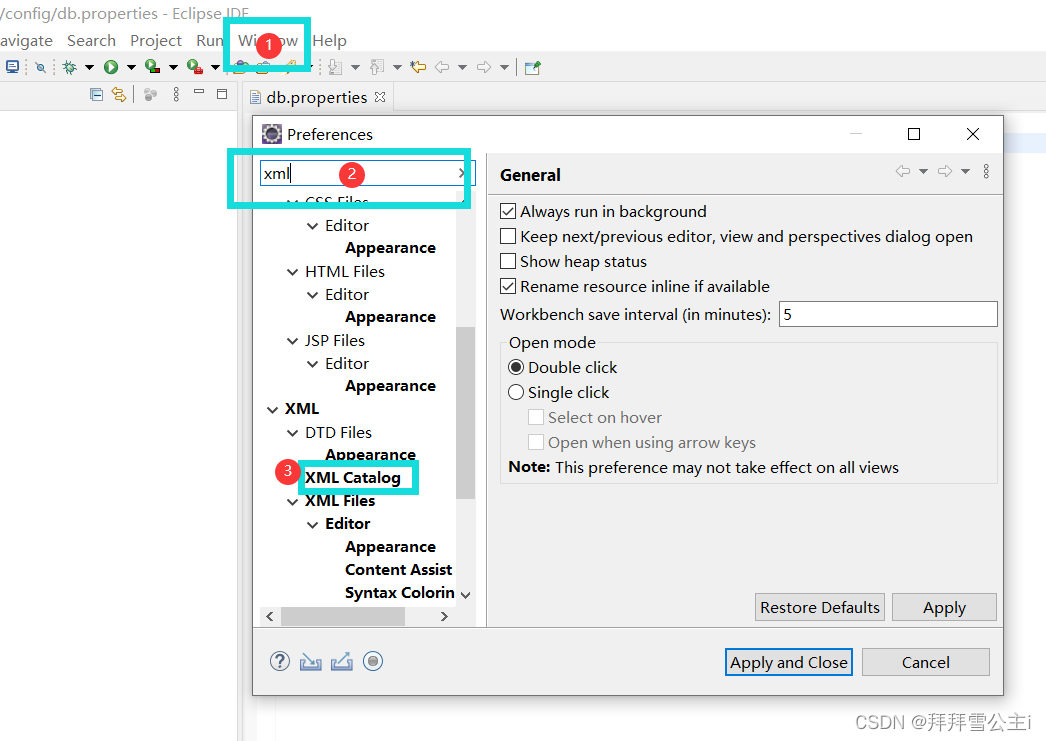
Task: Check Keep next/previous editor dialog open
Action: pyautogui.click(x=508, y=236)
